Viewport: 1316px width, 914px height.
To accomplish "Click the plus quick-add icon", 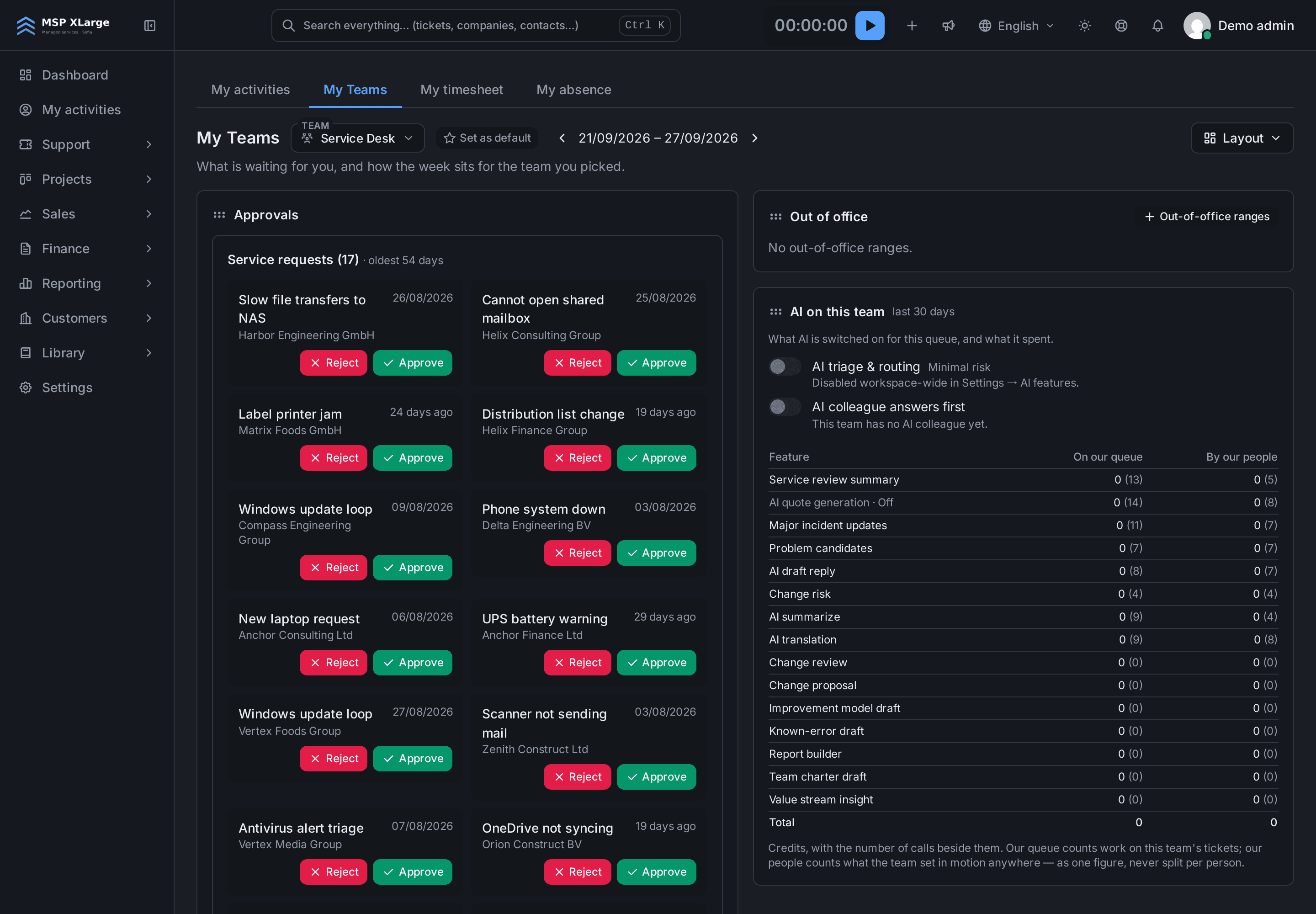I will pyautogui.click(x=912, y=26).
